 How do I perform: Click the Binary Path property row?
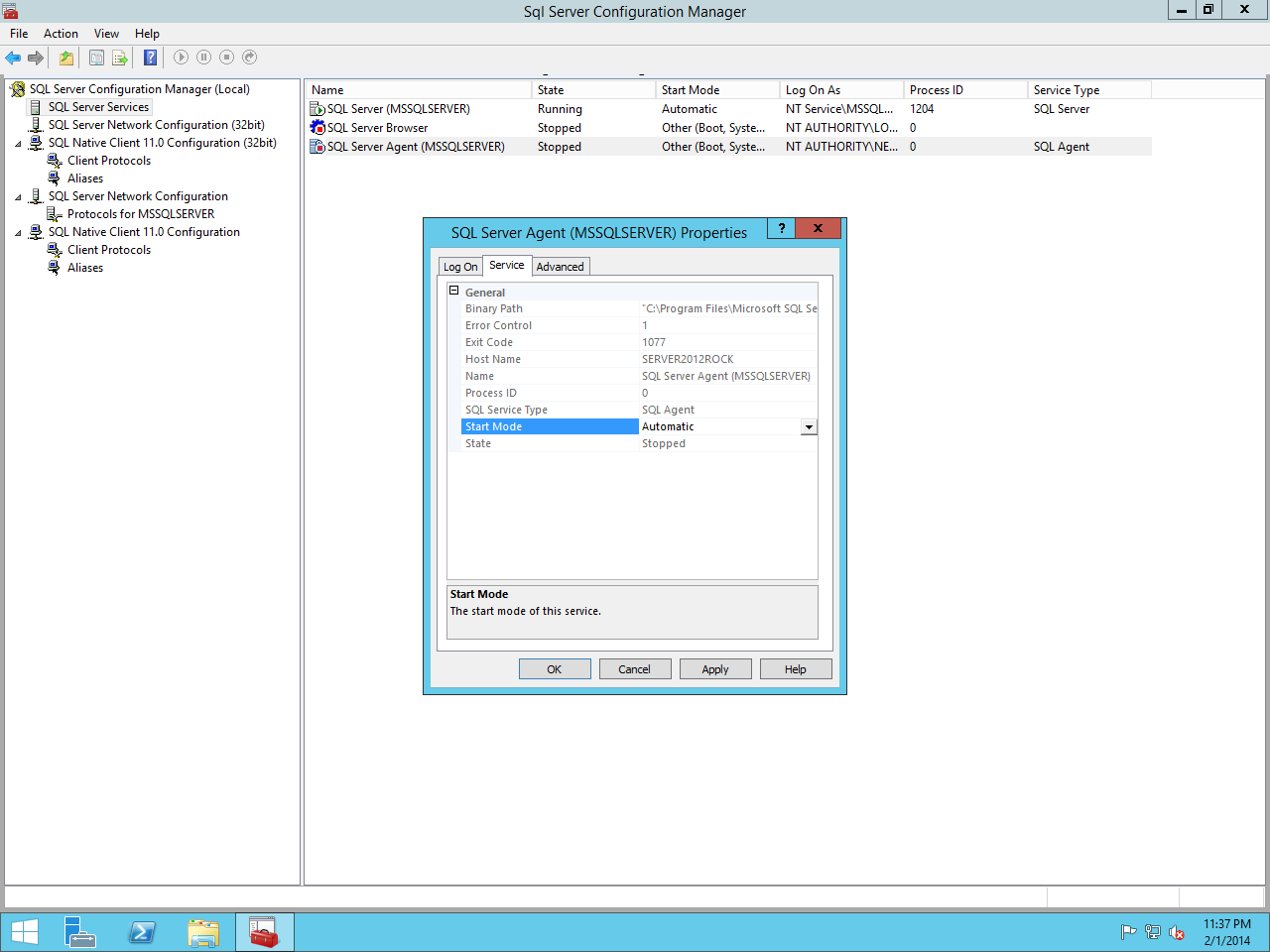tap(639, 308)
